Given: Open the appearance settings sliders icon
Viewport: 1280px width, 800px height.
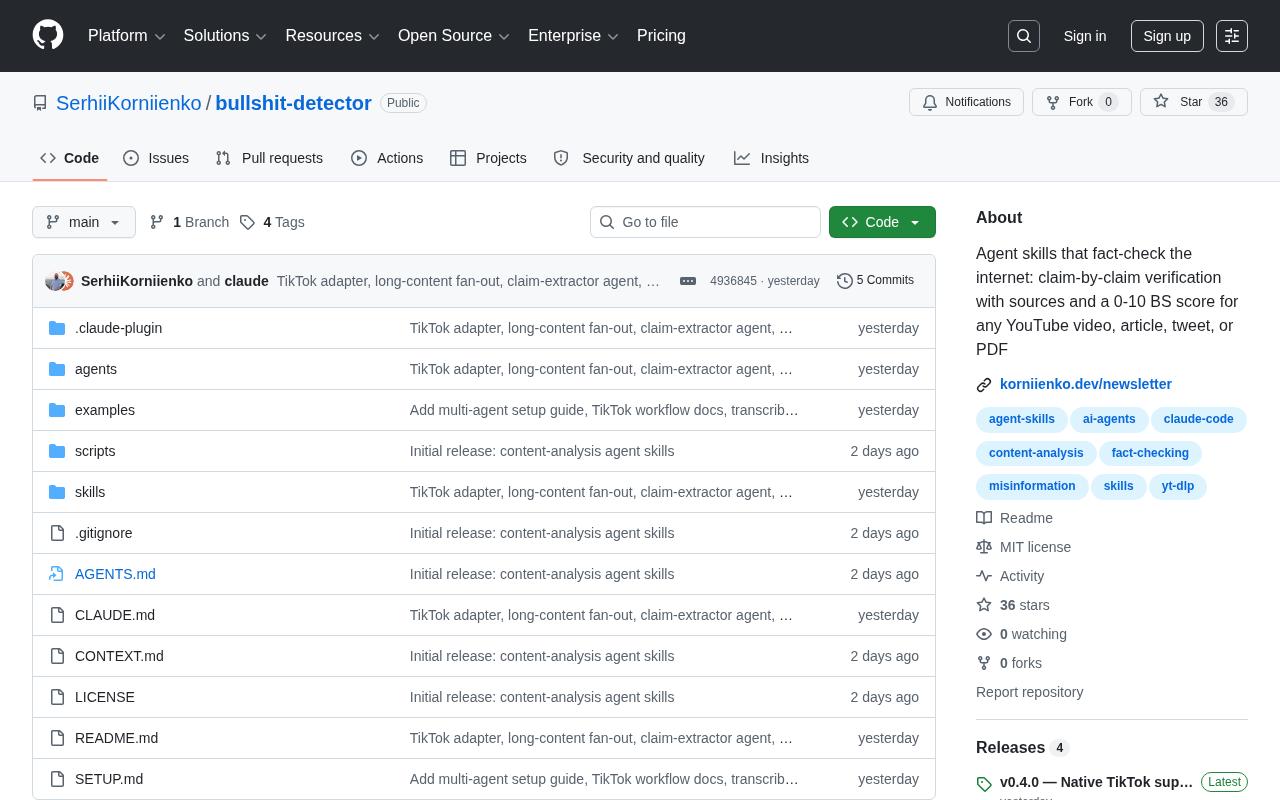Looking at the screenshot, I should (1232, 36).
